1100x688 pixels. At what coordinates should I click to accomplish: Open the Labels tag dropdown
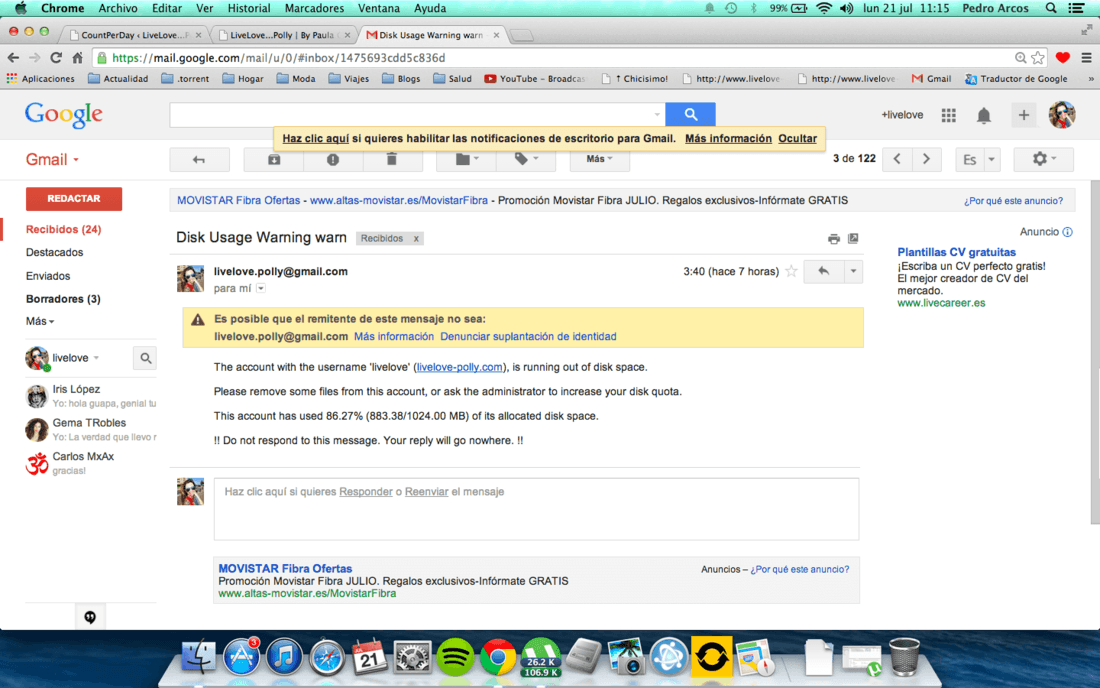(525, 159)
